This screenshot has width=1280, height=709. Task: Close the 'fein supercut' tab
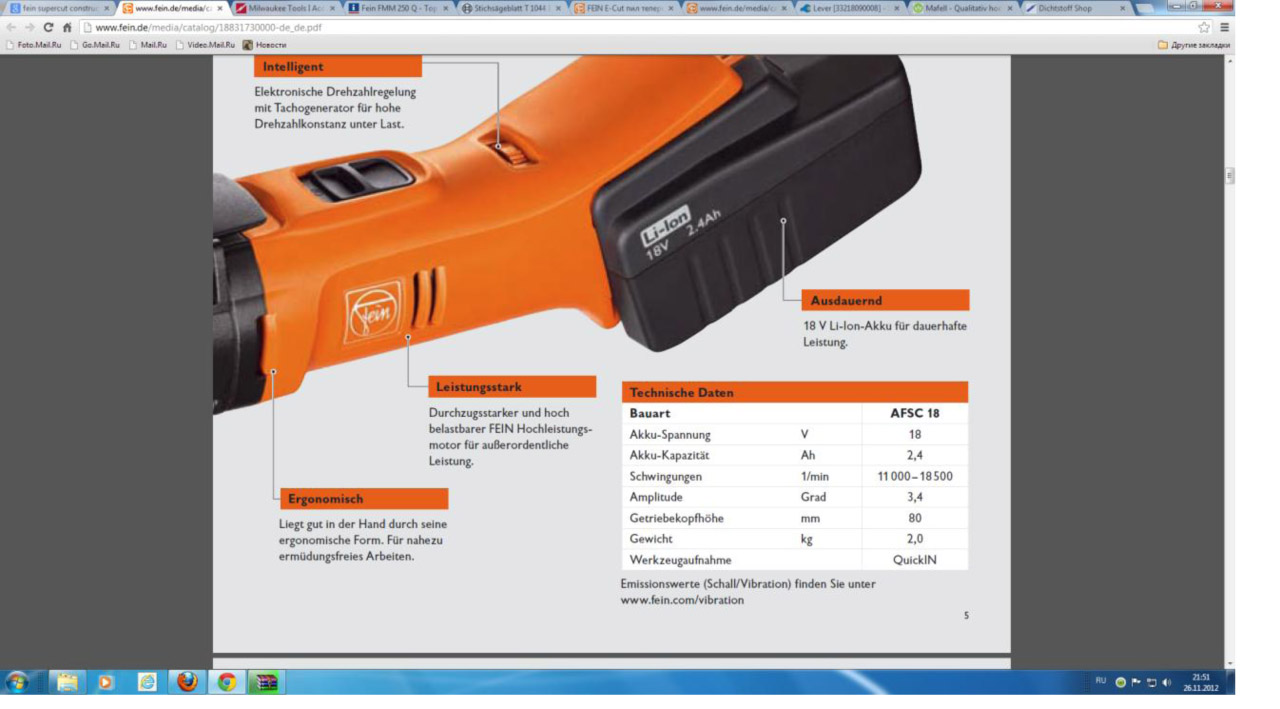pyautogui.click(x=106, y=8)
